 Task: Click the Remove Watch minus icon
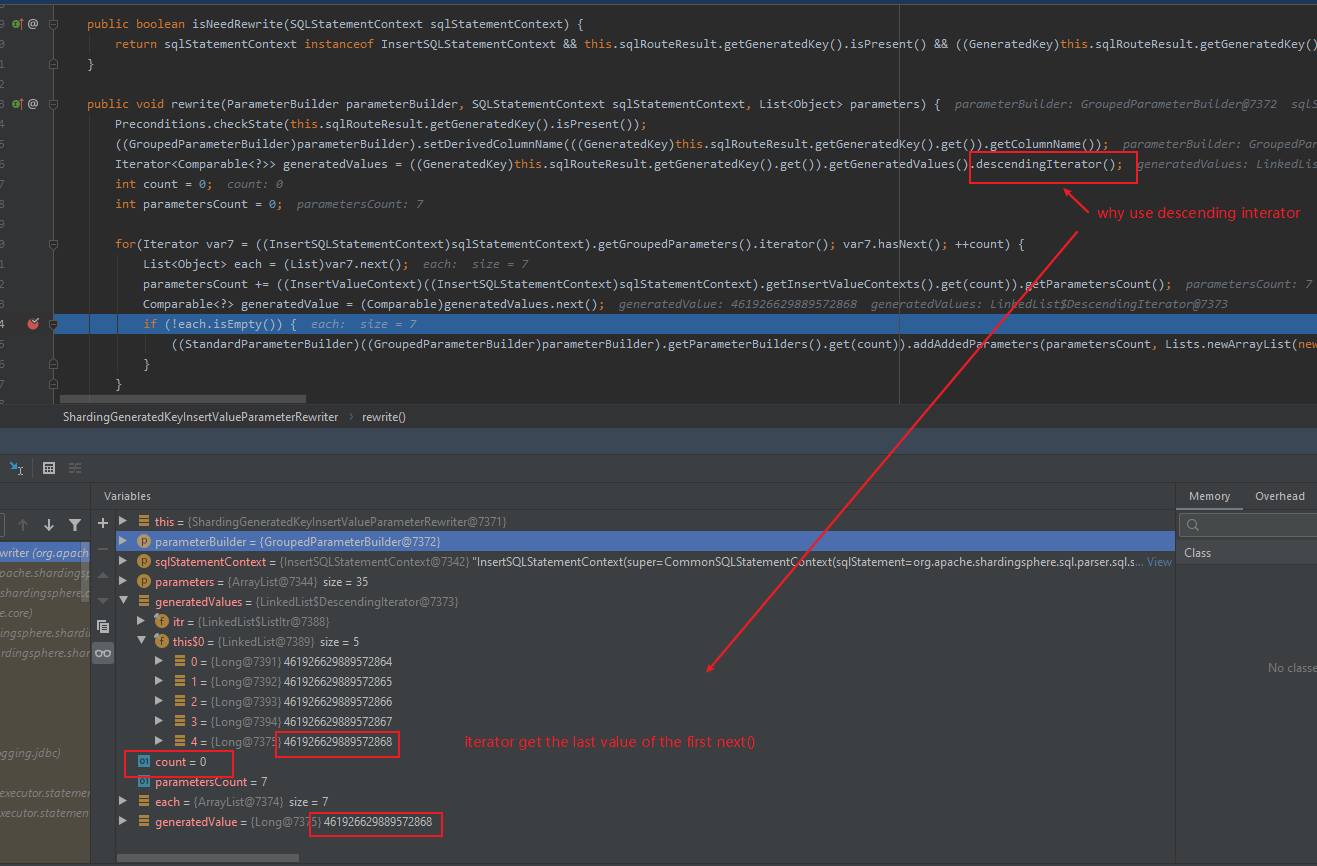tap(101, 548)
